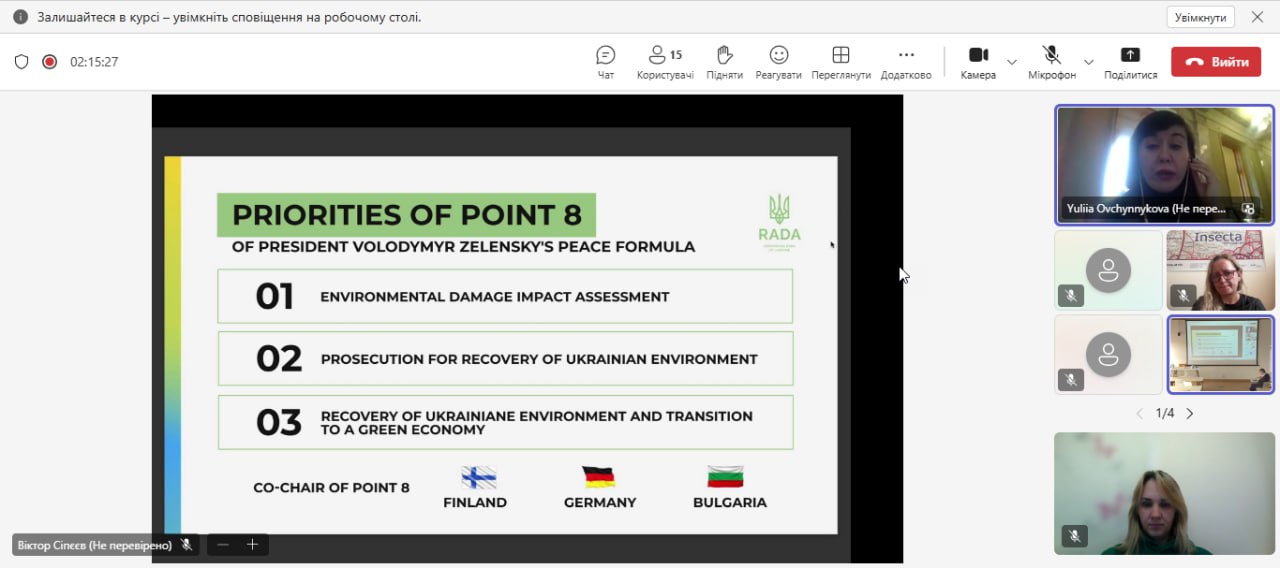
Task: Expand the microphone options dropdown arrow
Action: tap(1088, 62)
